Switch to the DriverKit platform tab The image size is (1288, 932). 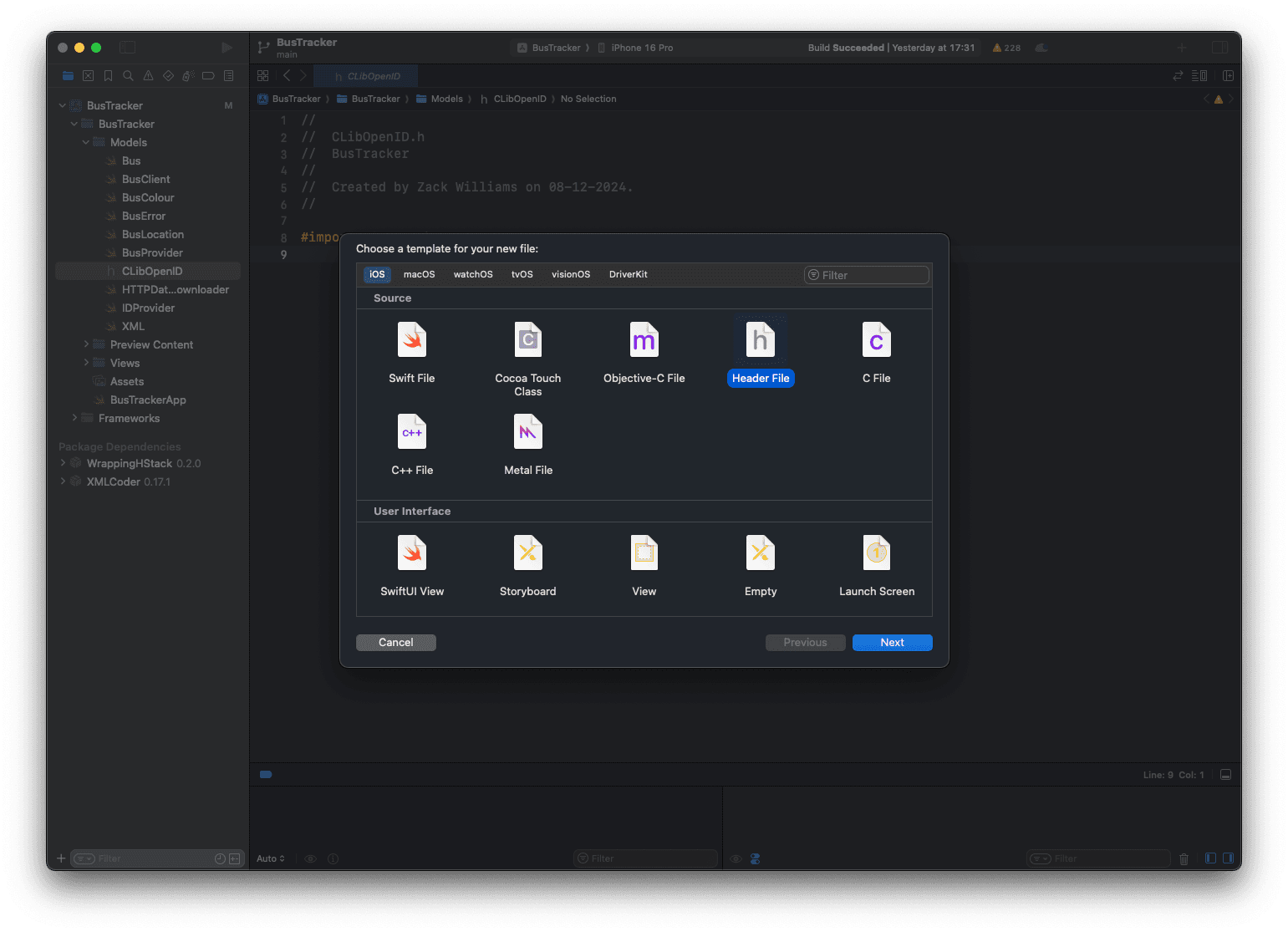[x=629, y=274]
